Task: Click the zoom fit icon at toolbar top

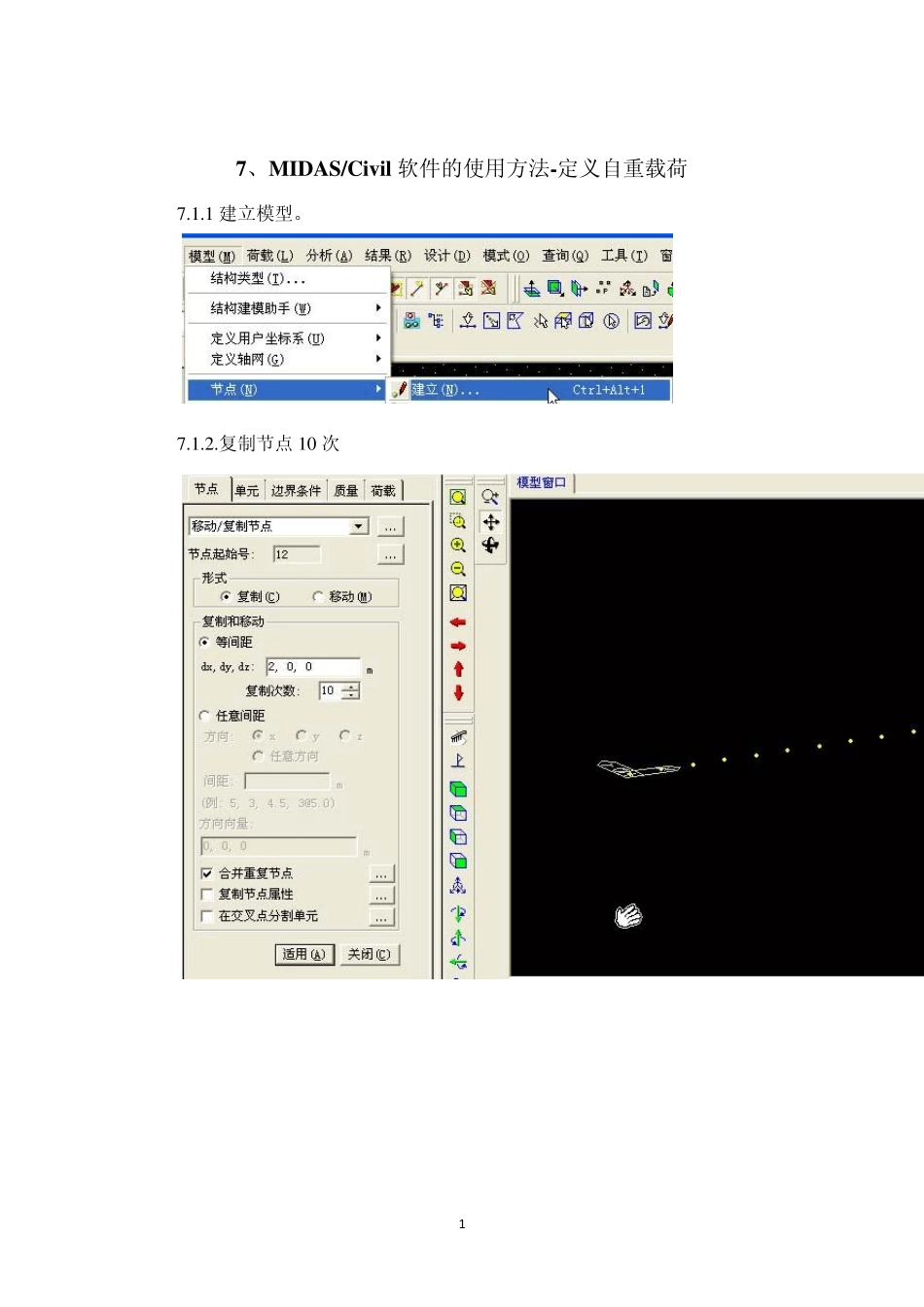Action: [x=458, y=498]
